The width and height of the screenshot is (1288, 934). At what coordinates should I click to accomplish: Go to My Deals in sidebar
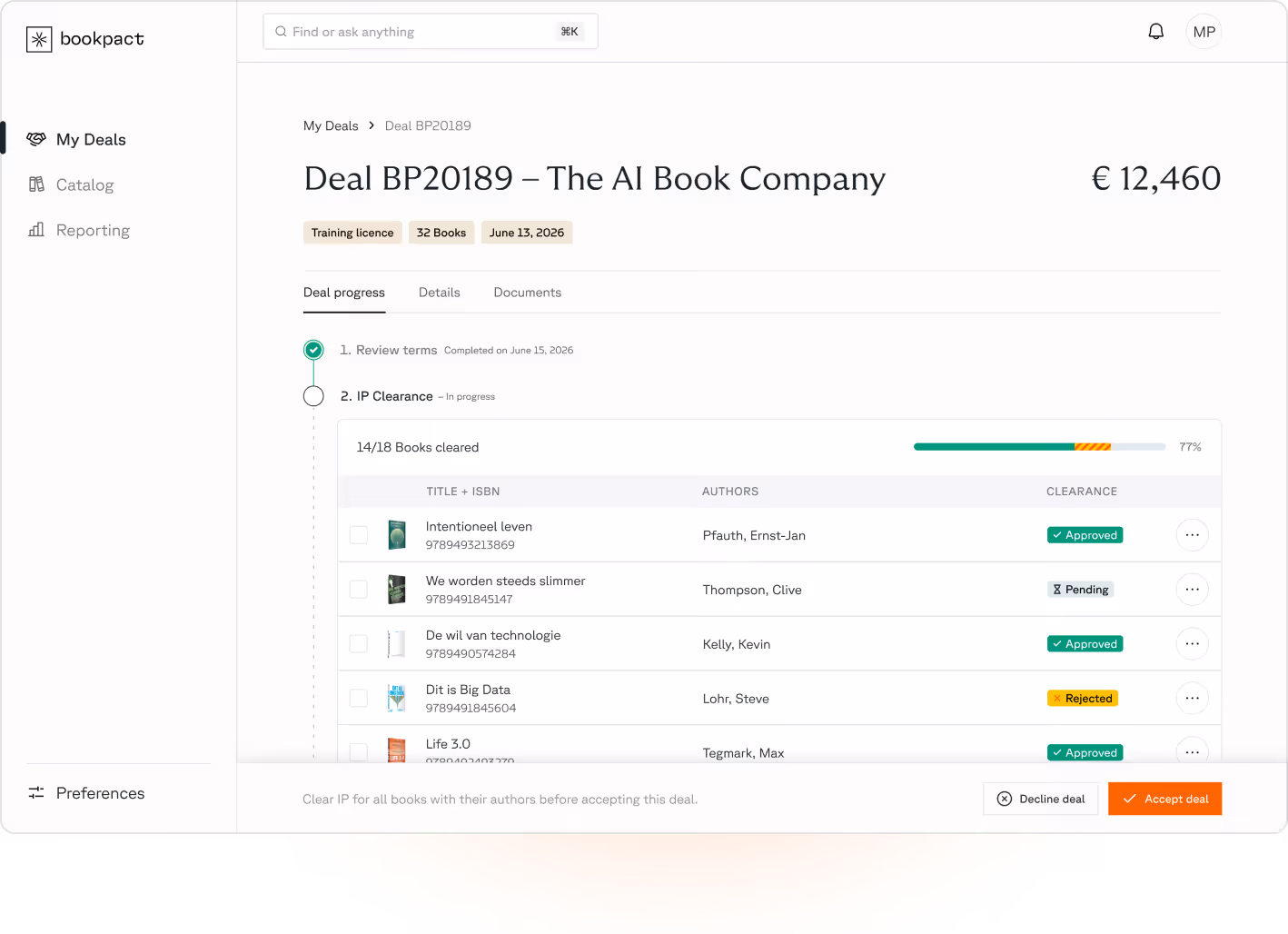click(x=91, y=139)
